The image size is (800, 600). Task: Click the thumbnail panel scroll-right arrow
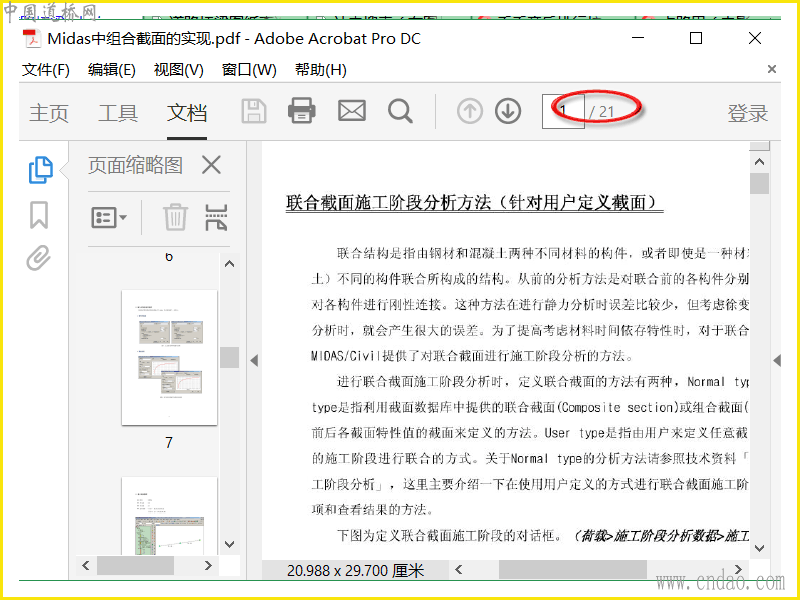(208, 565)
